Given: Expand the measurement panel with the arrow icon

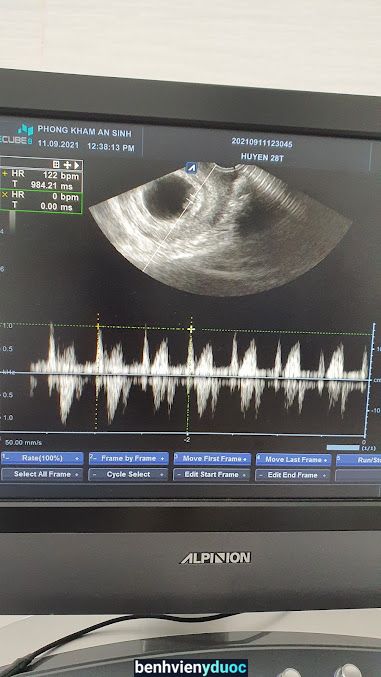Looking at the screenshot, I should tap(77, 165).
